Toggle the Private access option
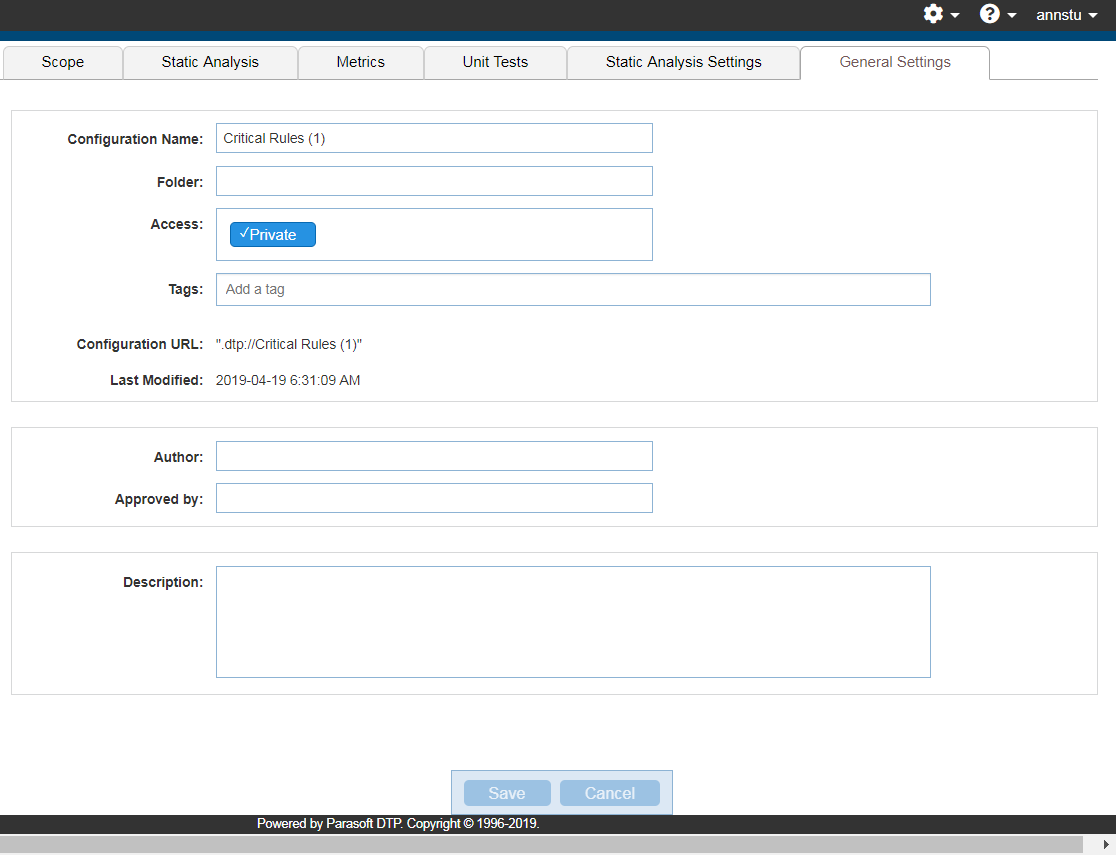 [273, 234]
